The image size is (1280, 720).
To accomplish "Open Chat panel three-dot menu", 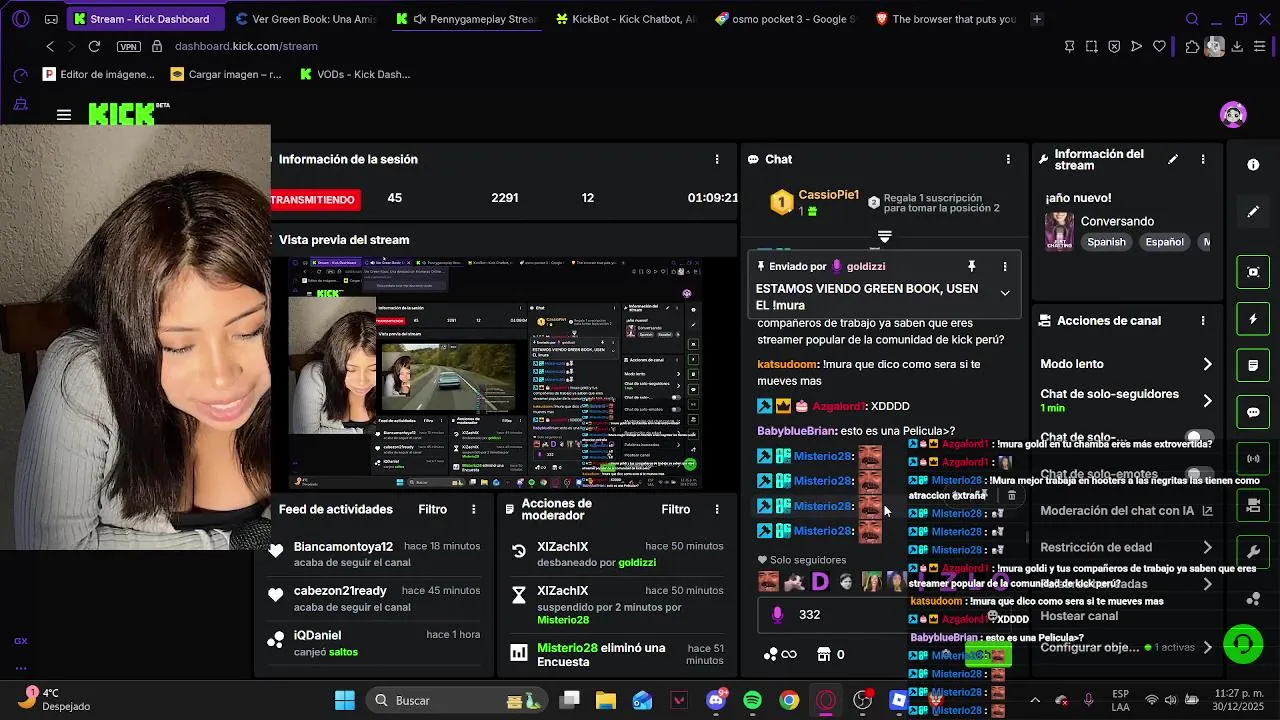I will click(x=1008, y=159).
